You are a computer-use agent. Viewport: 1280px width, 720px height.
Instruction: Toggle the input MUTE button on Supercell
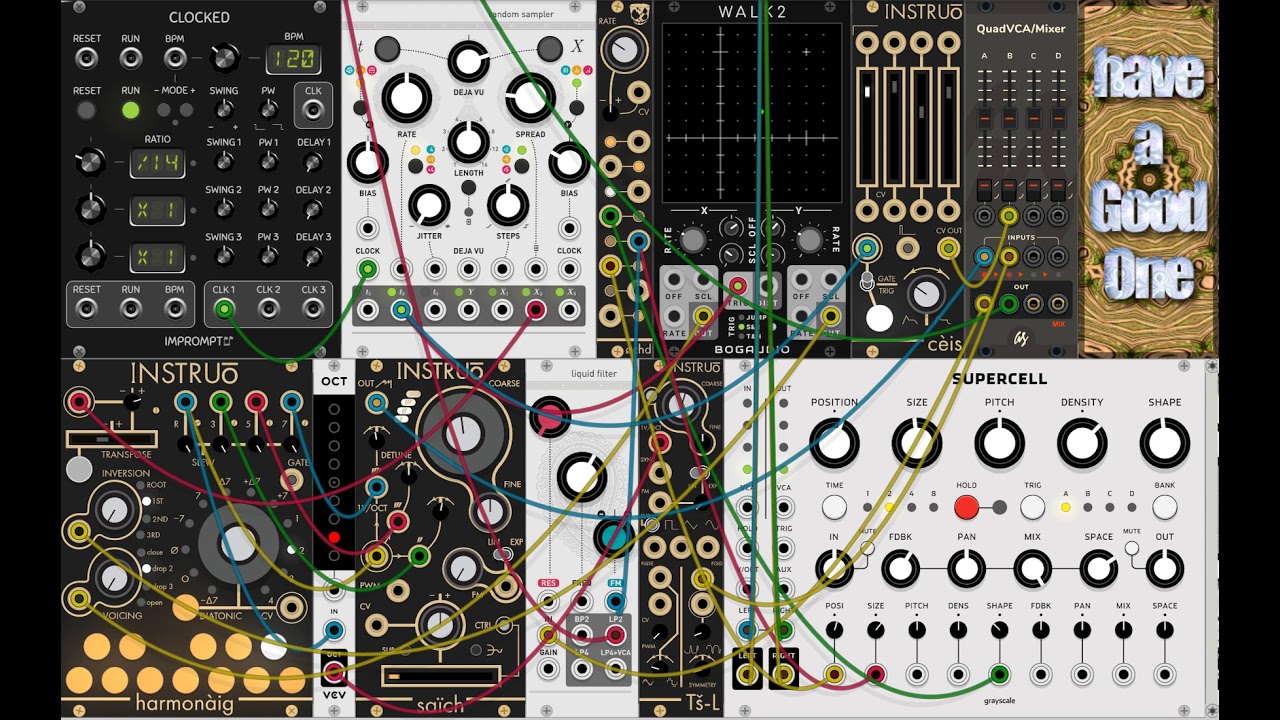coord(867,548)
